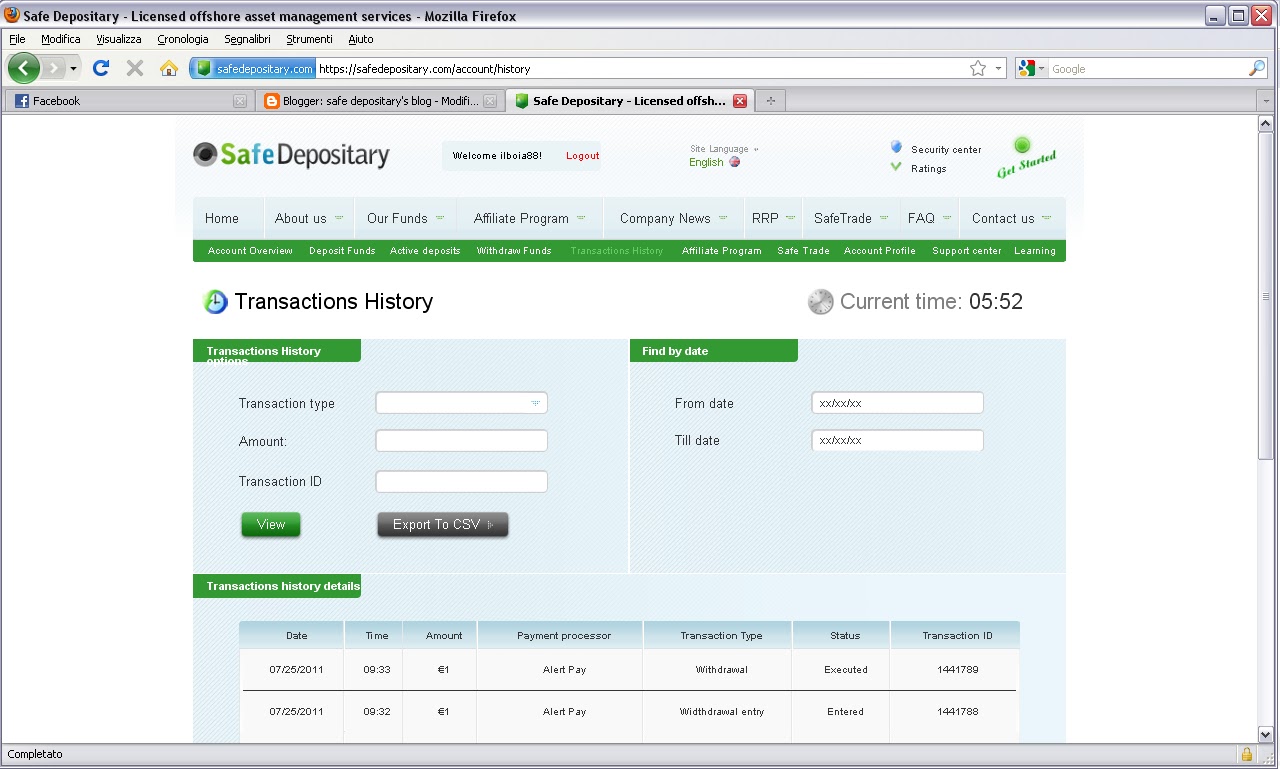Open the Segnalibri menu
Screen dimensions: 1280x769
247,39
